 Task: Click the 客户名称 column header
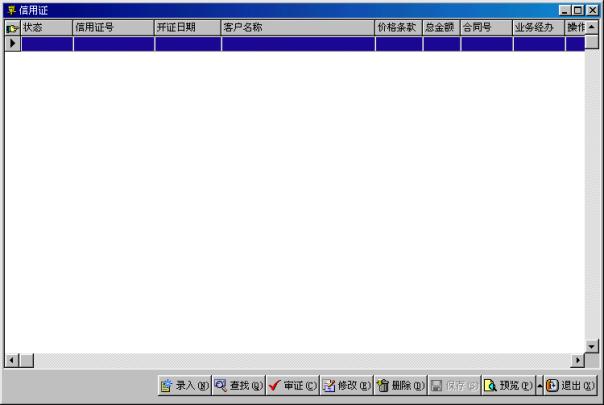(x=298, y=28)
